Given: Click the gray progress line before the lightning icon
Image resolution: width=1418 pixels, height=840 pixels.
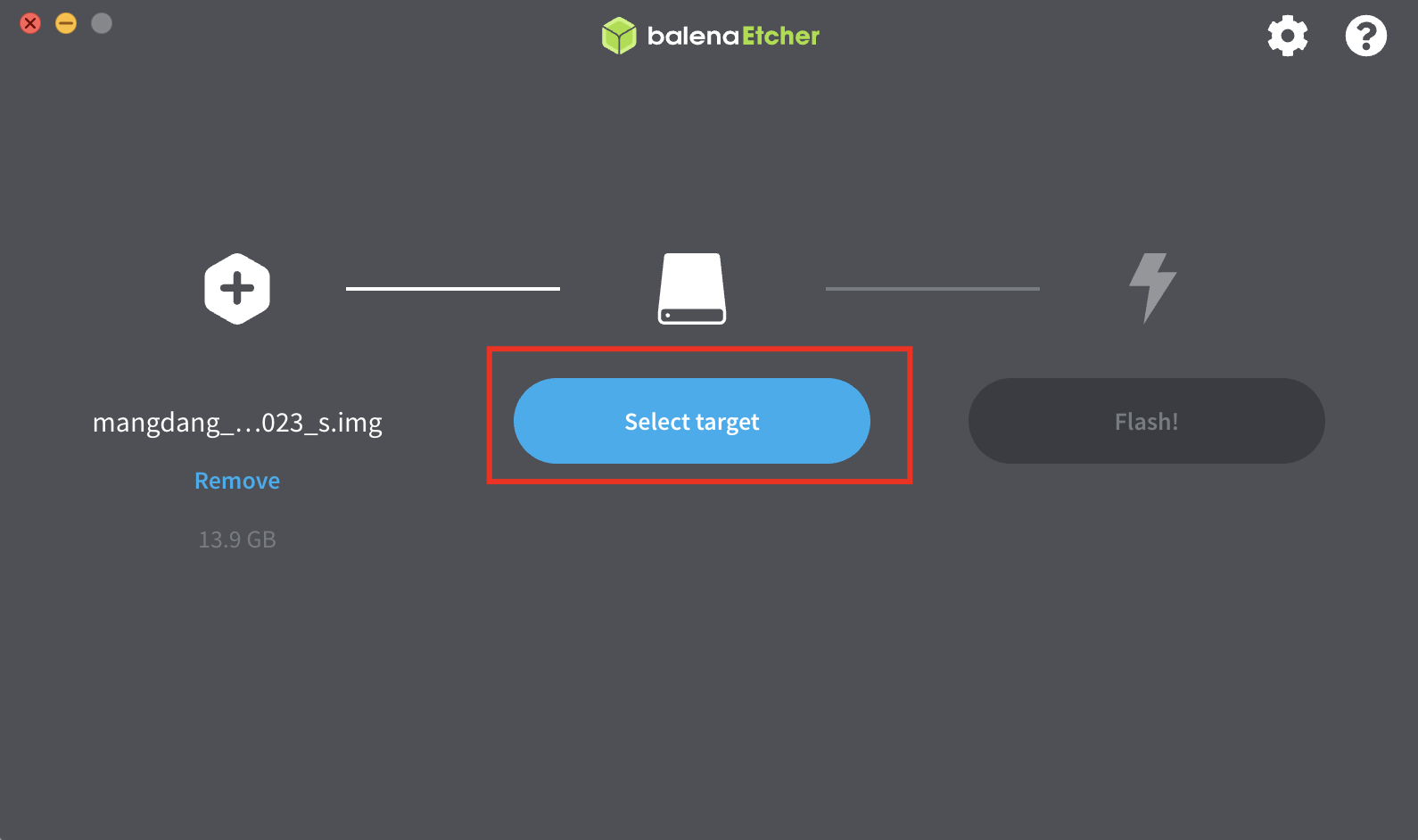Looking at the screenshot, I should [x=933, y=289].
